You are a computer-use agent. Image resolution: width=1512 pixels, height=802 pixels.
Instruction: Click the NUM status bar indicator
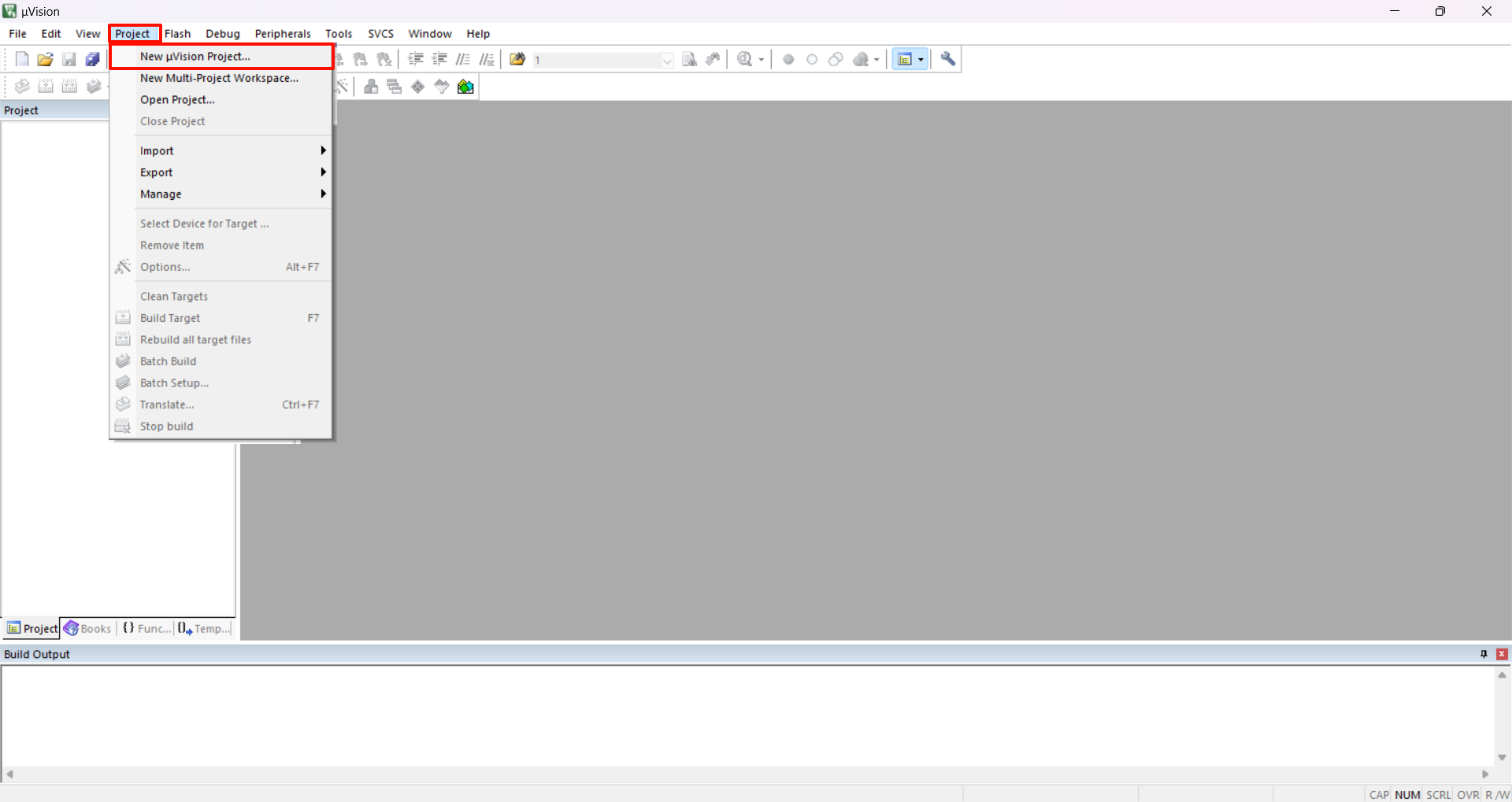pyautogui.click(x=1407, y=795)
